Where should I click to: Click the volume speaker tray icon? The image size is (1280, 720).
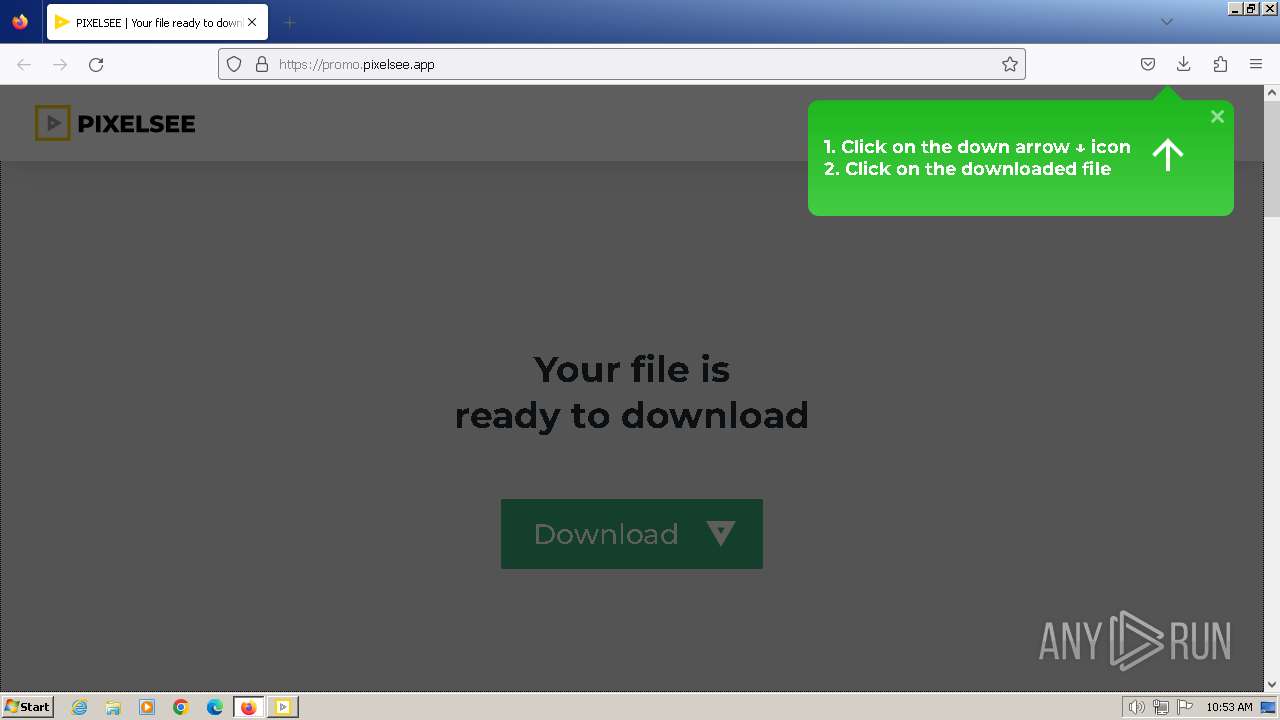pos(1136,707)
